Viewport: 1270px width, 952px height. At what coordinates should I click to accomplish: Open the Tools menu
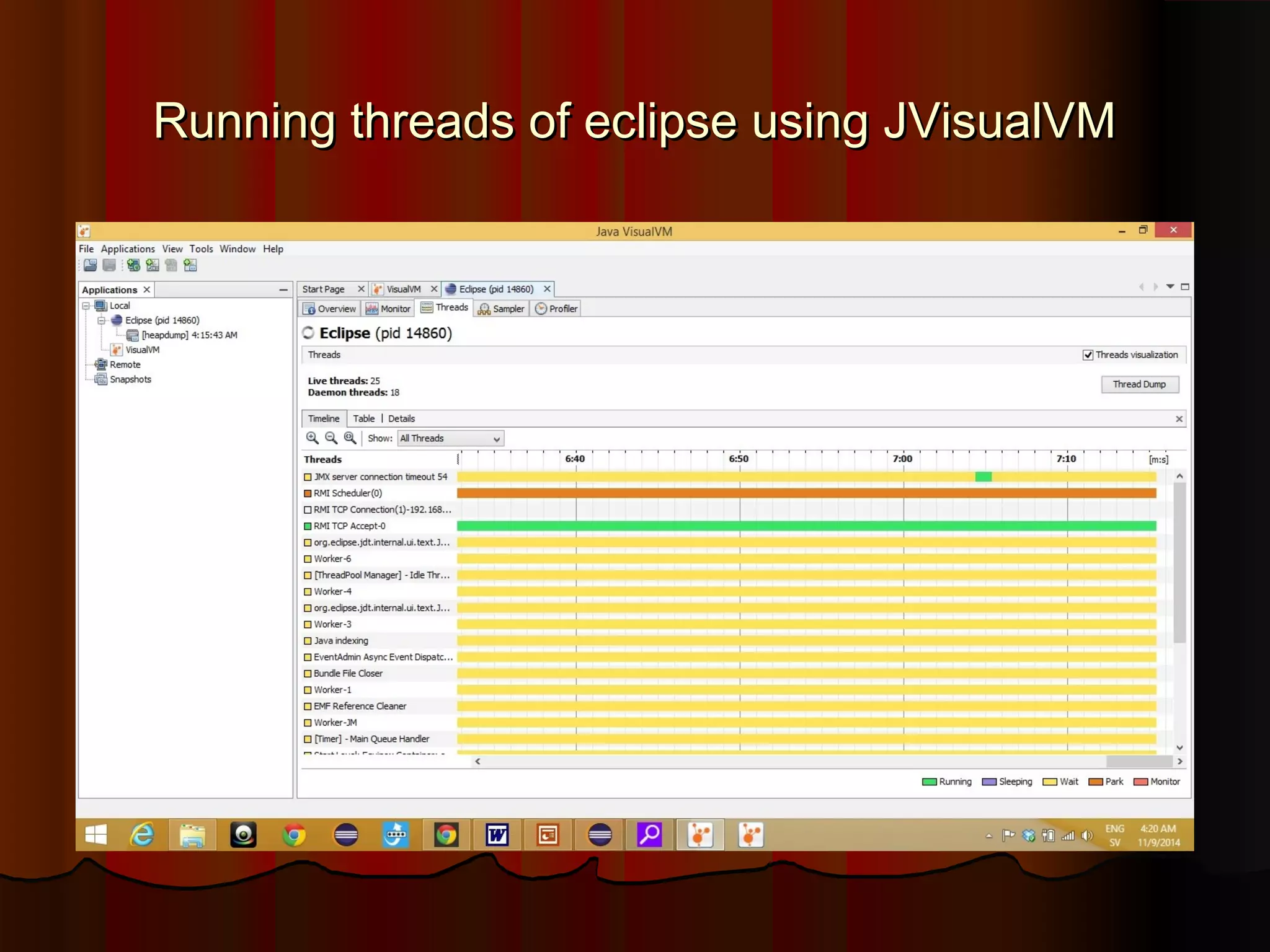(201, 249)
